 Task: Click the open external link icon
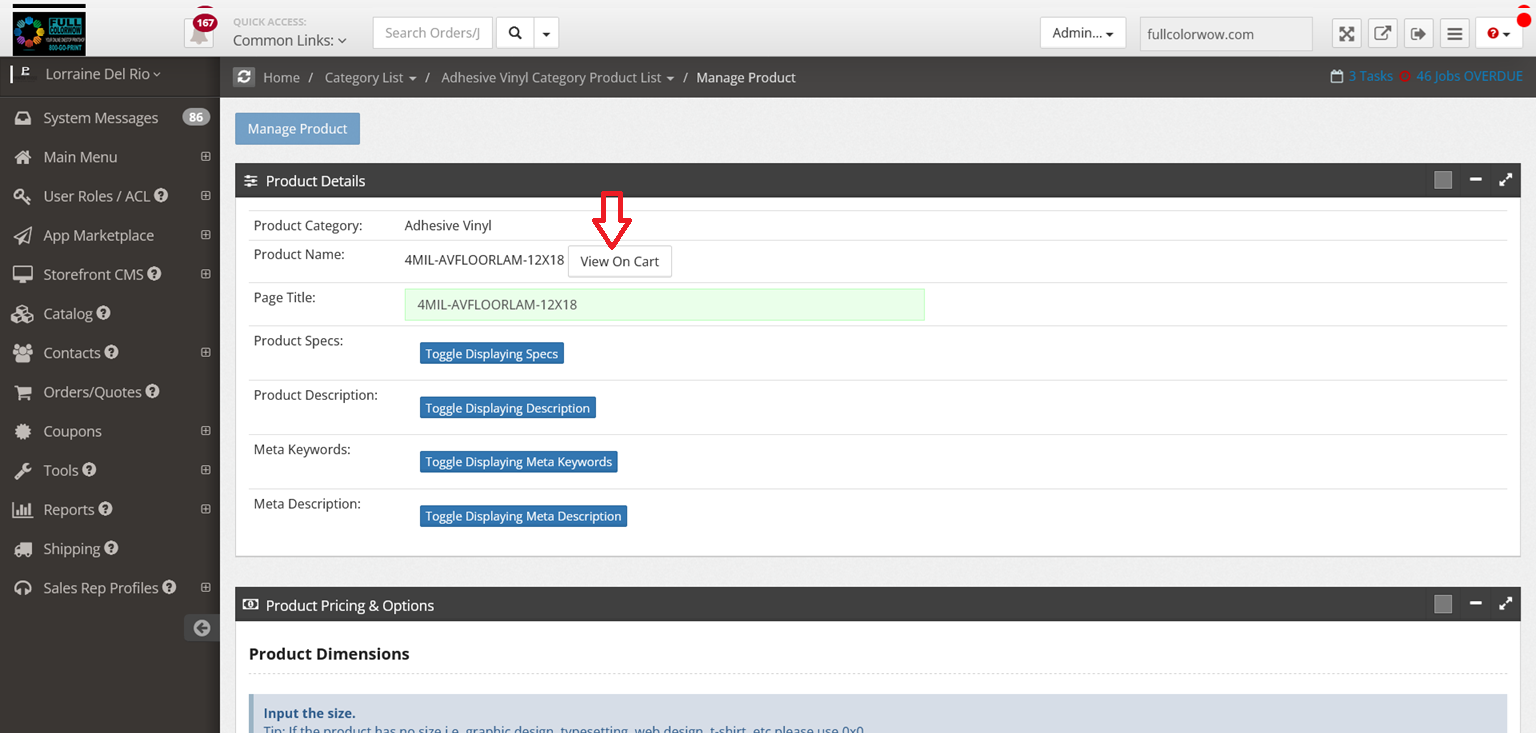click(x=1382, y=34)
